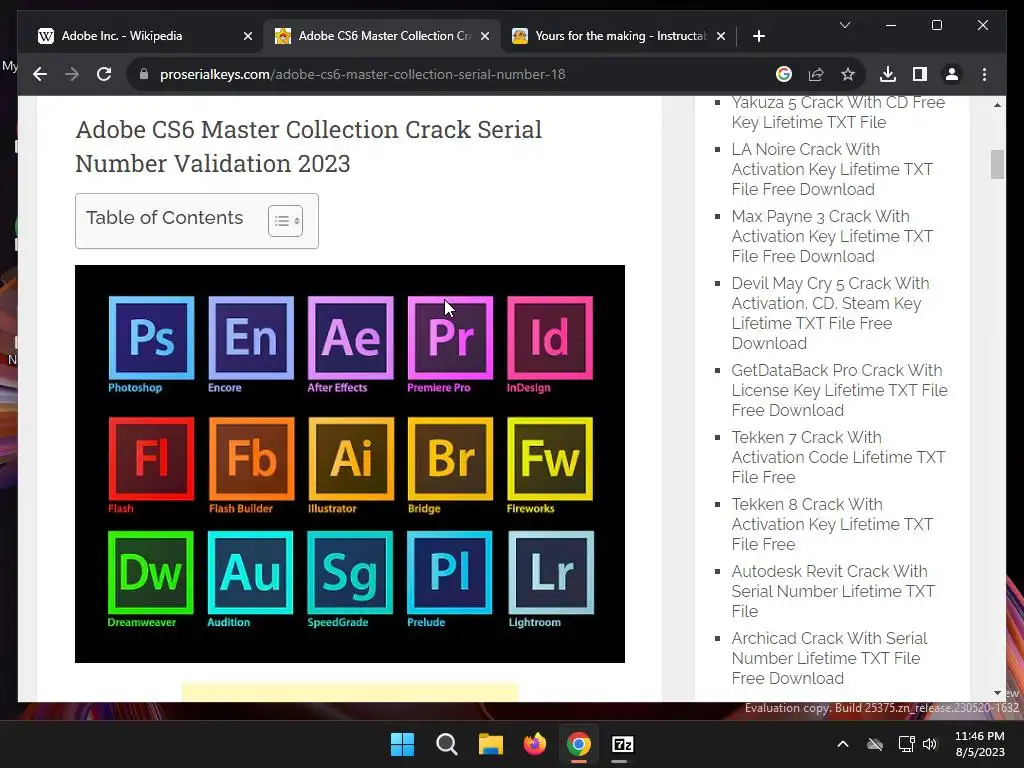
Task: Reload the current page
Action: click(104, 74)
